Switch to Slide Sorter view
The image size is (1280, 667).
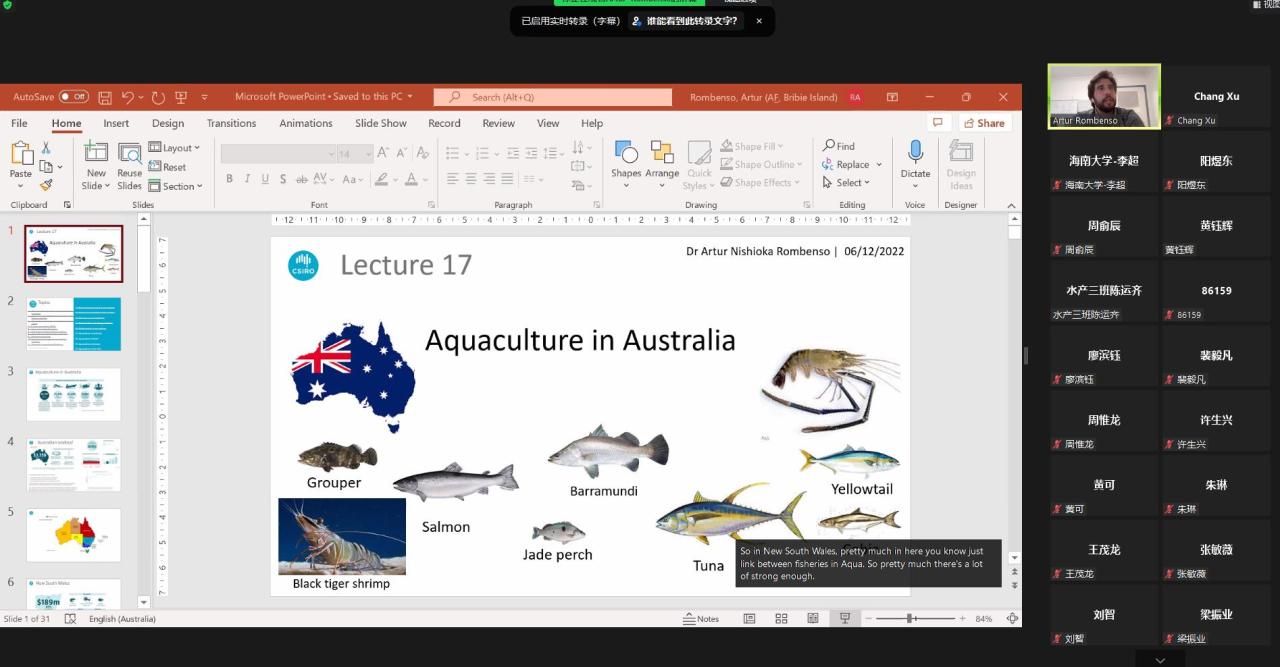[781, 619]
